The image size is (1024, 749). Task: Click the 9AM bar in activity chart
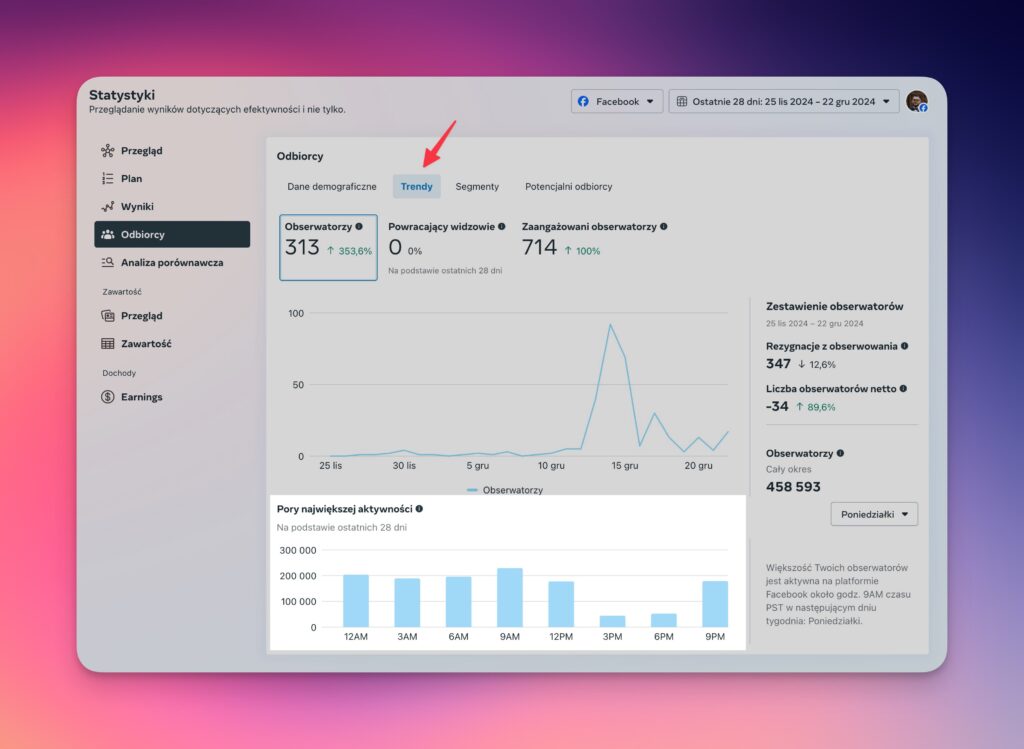pyautogui.click(x=510, y=597)
